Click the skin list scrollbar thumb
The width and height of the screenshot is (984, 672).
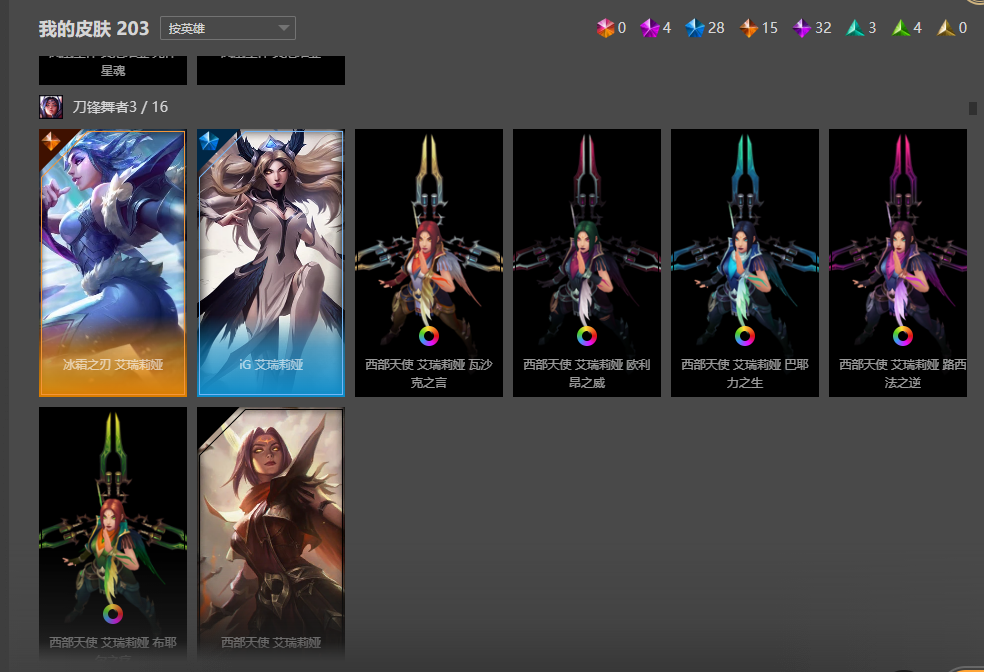973,109
